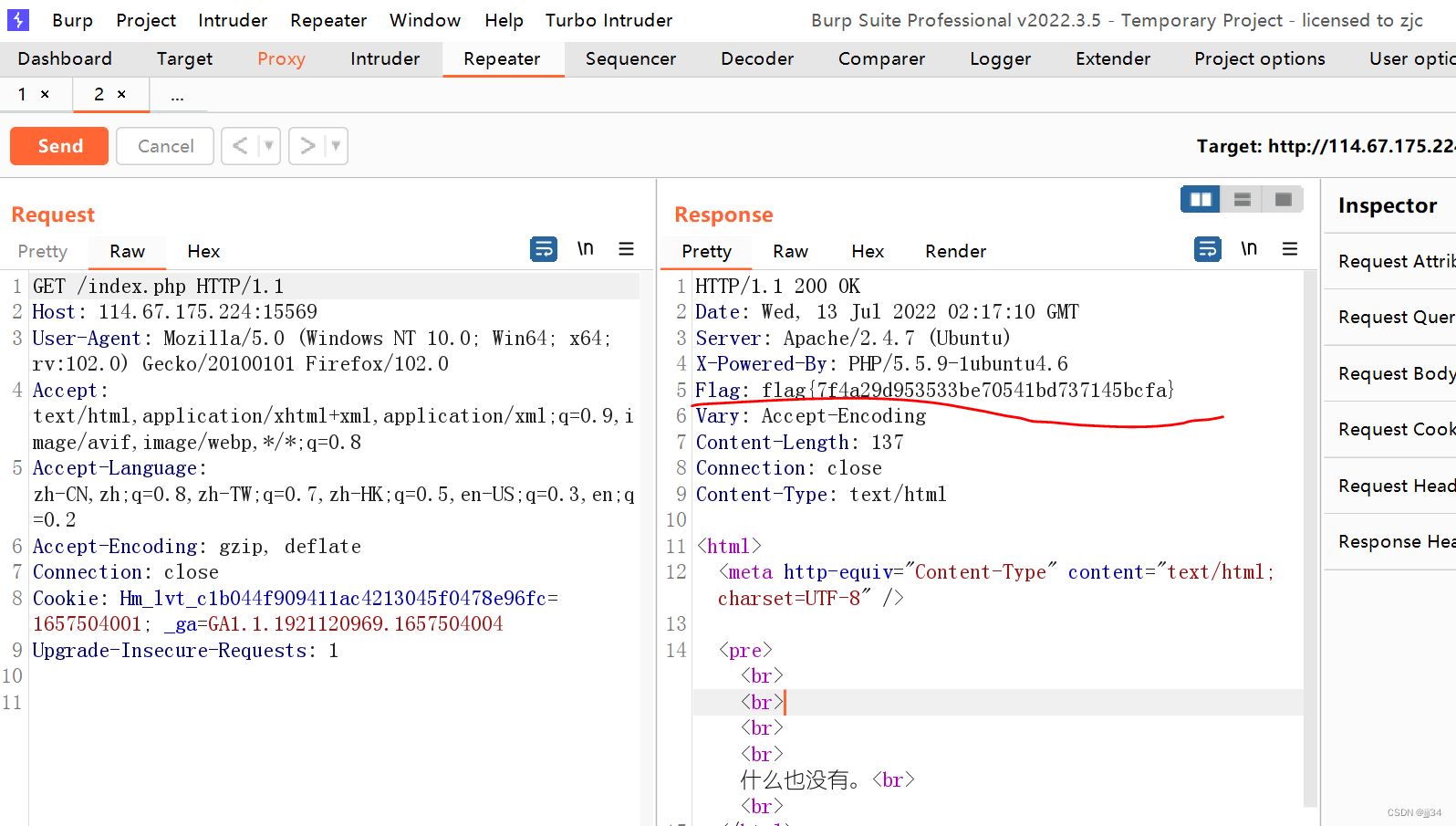This screenshot has height=826, width=1456.
Task: Click Upgrade-Insecure-Requests request header
Action: click(x=185, y=651)
